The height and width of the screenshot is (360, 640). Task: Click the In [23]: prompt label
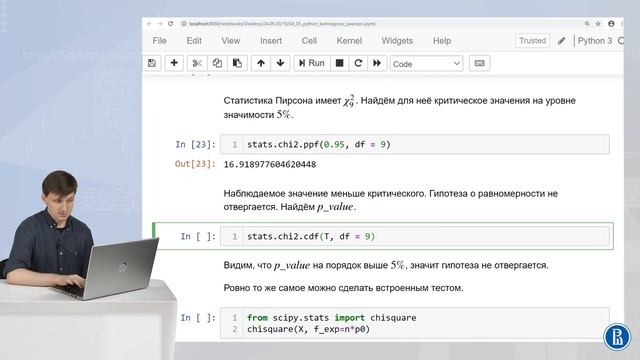pyautogui.click(x=196, y=144)
